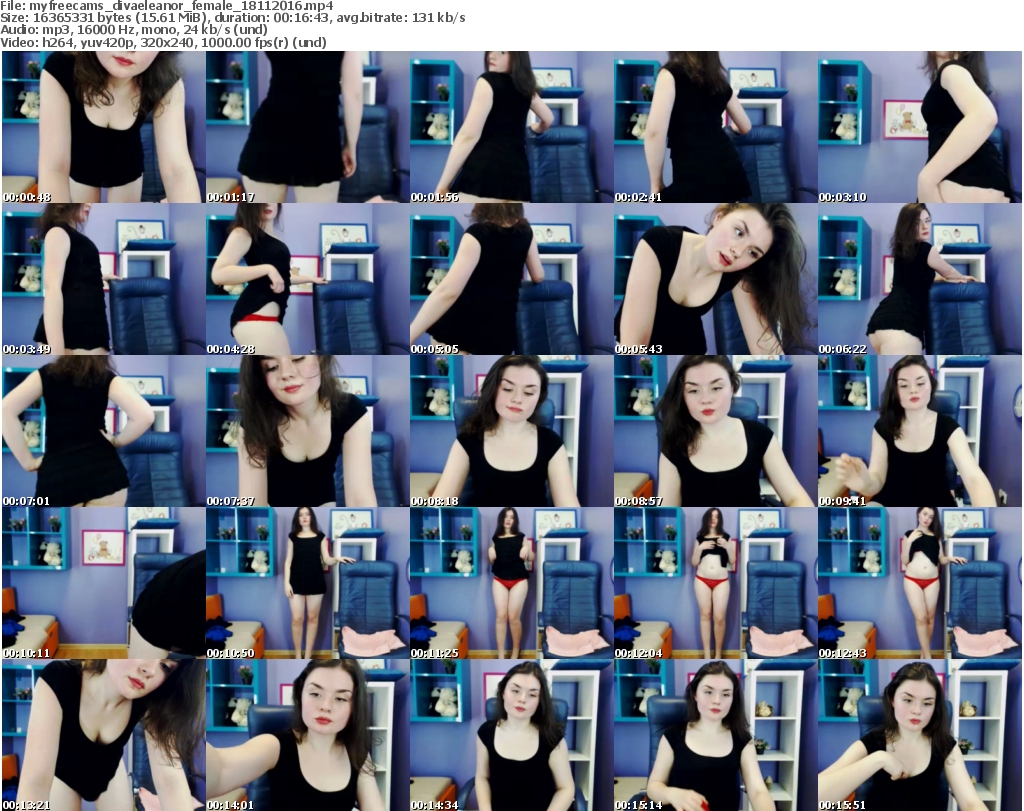The image size is (1024, 811).
Task: Select the thumbnail stamped 00:07:01
Action: coord(104,431)
